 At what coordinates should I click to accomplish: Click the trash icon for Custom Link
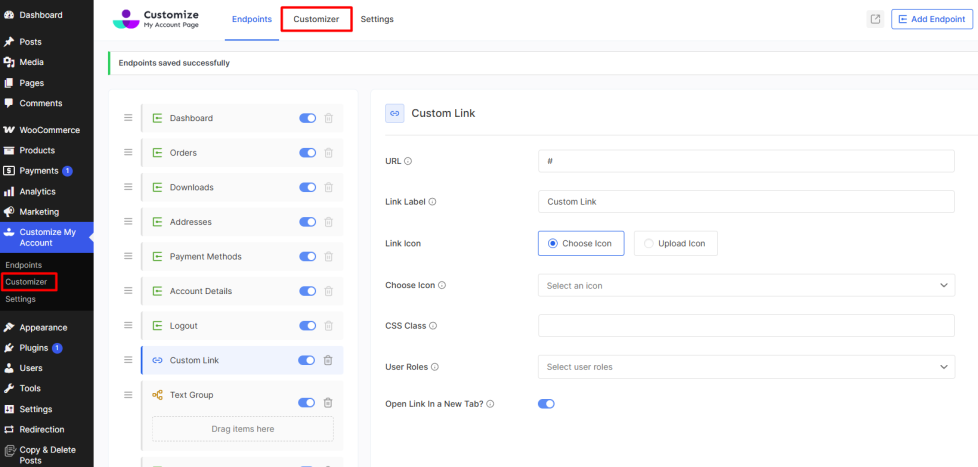(328, 360)
